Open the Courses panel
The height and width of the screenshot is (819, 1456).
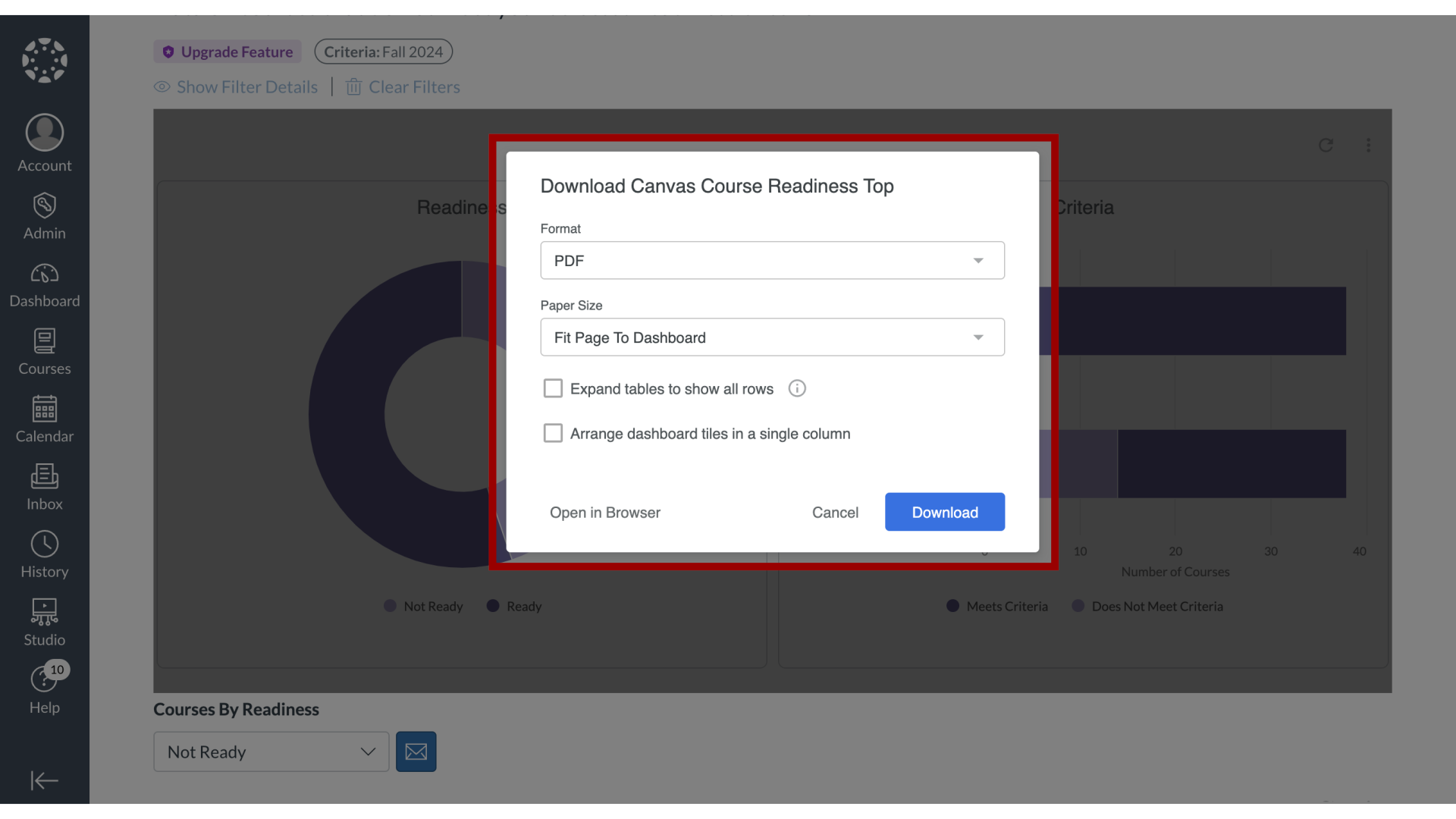pyautogui.click(x=44, y=352)
